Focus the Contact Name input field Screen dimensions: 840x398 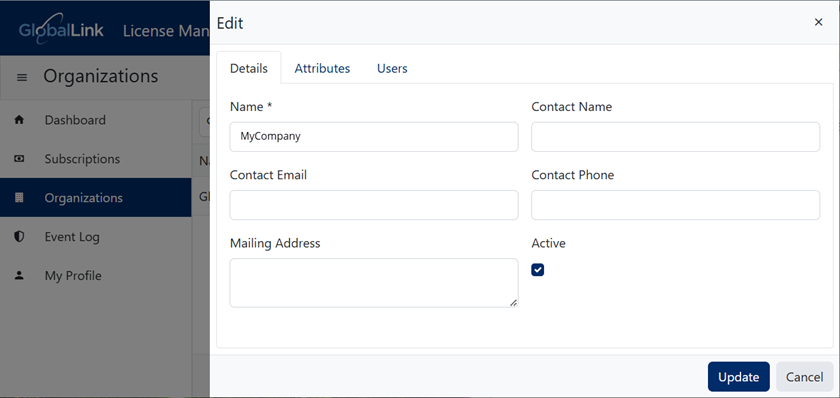pos(675,137)
